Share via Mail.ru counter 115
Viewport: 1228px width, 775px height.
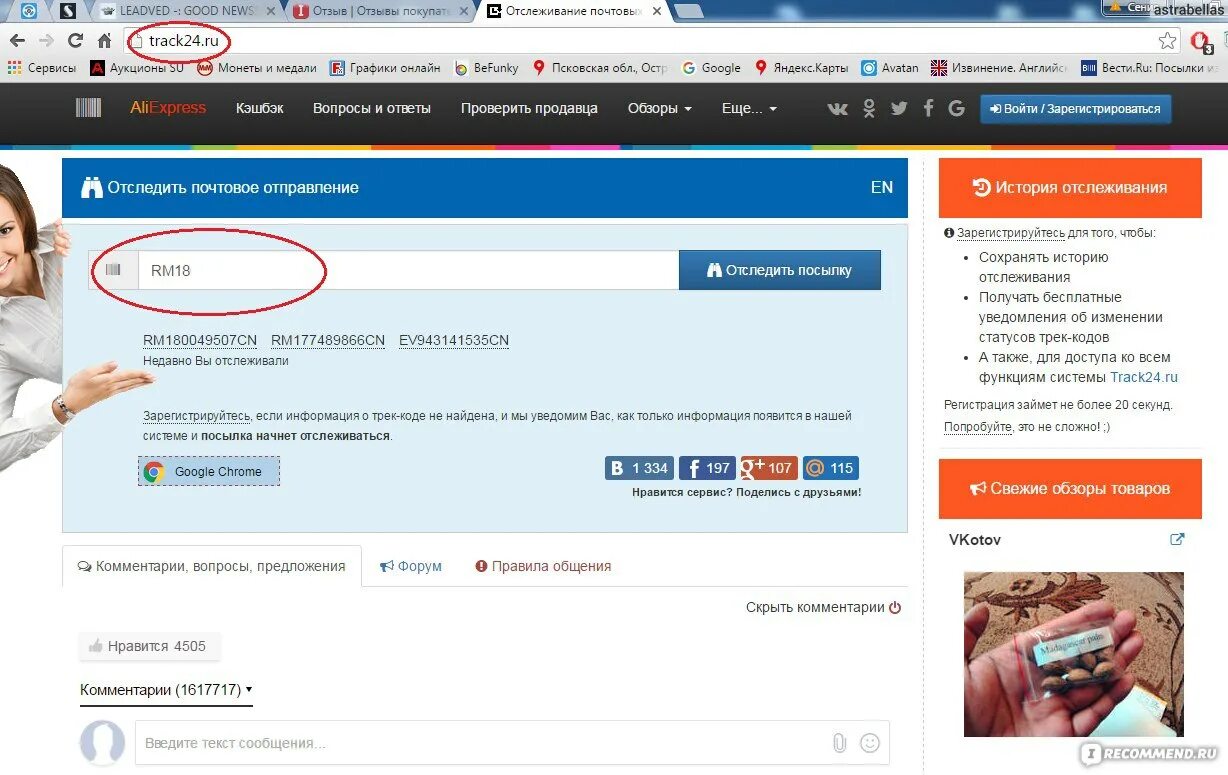(830, 468)
